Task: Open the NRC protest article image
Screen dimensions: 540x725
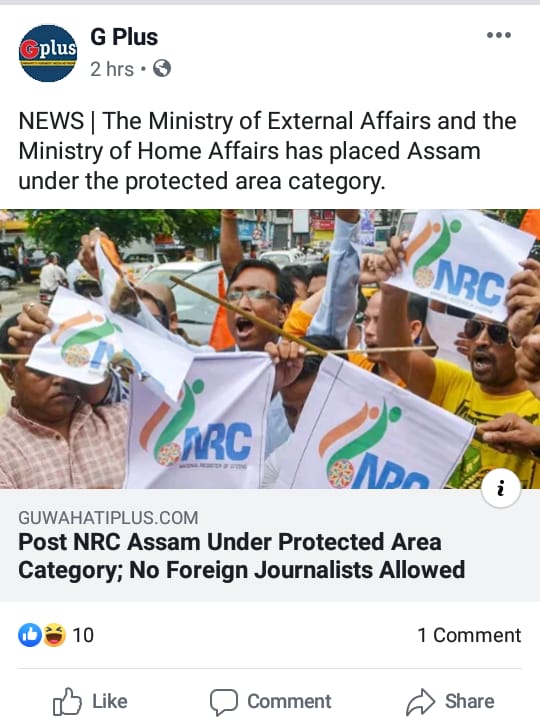Action: pos(270,349)
